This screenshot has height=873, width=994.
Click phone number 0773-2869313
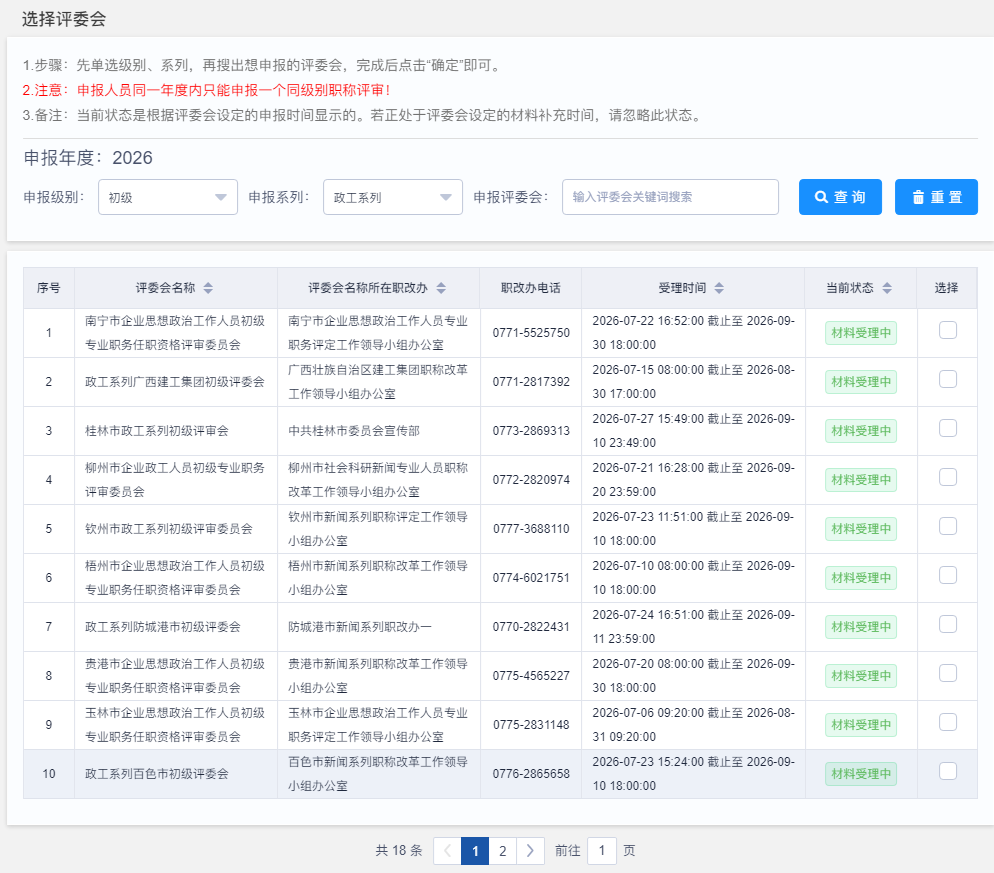coord(531,431)
